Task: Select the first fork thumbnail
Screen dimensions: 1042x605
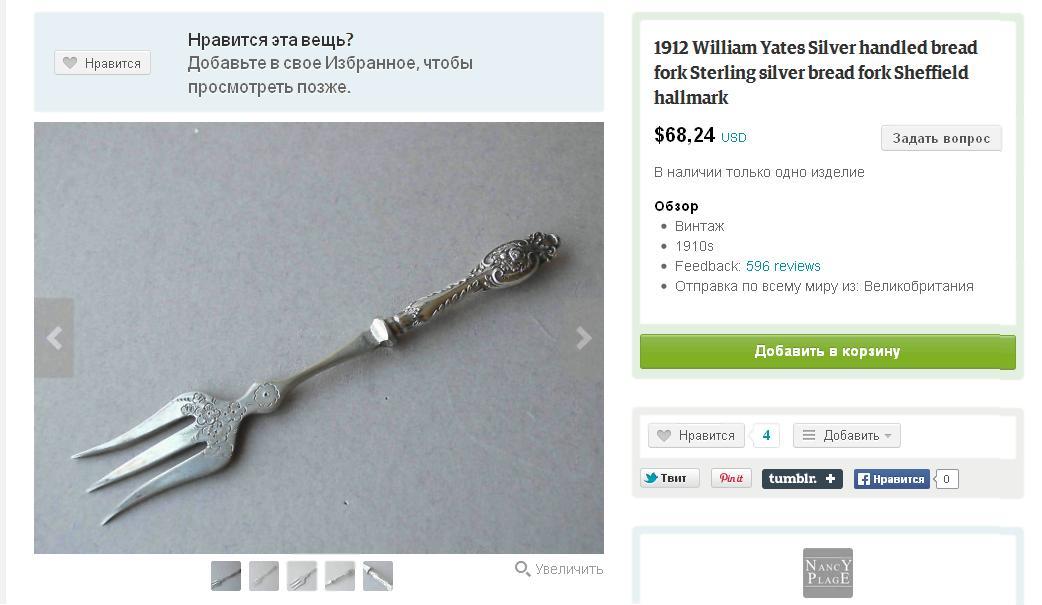Action: click(226, 576)
